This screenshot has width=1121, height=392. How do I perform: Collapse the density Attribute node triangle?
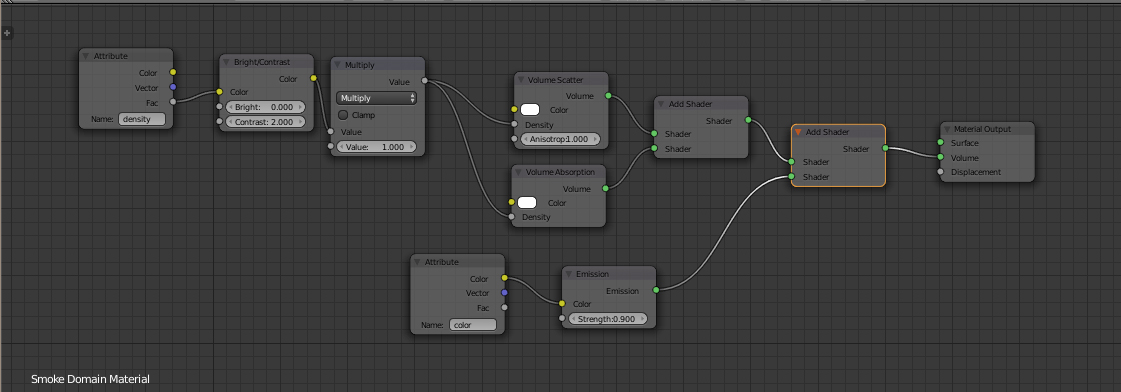pos(86,56)
